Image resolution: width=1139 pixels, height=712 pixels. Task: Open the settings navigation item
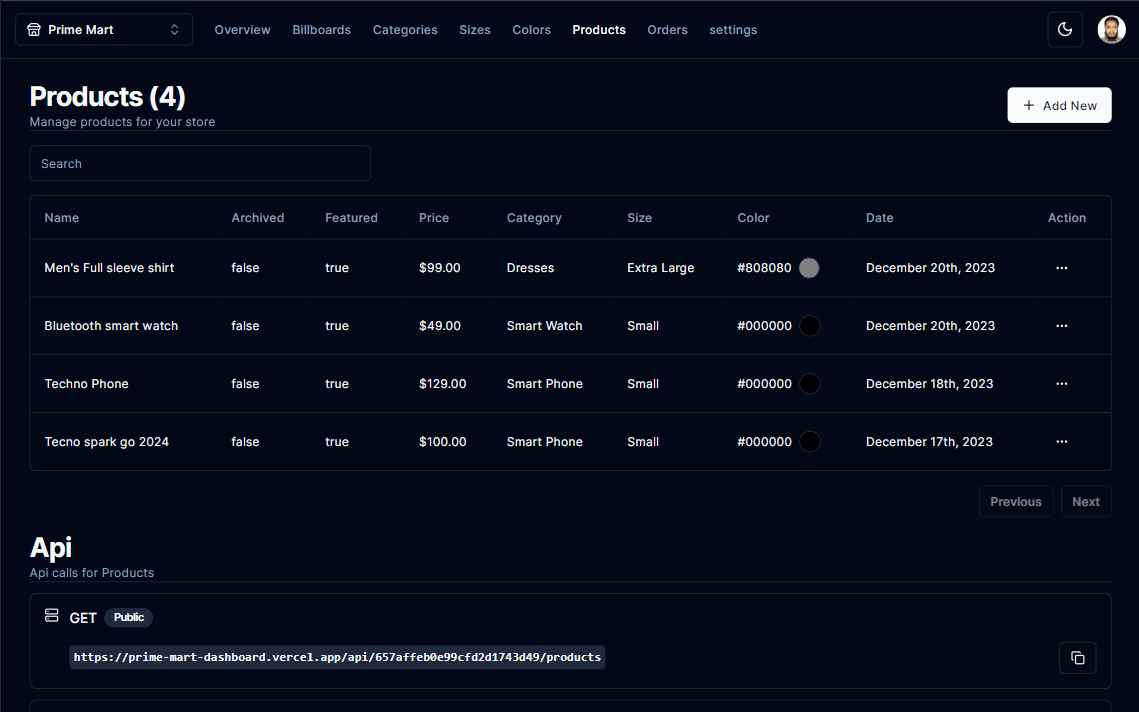pyautogui.click(x=733, y=30)
